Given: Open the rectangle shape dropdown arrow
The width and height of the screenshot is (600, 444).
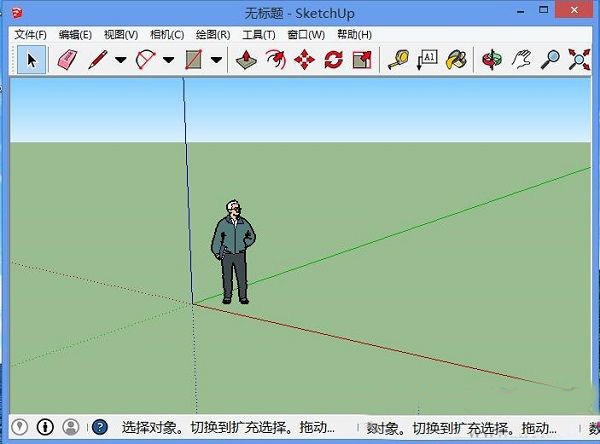Looking at the screenshot, I should 216,60.
